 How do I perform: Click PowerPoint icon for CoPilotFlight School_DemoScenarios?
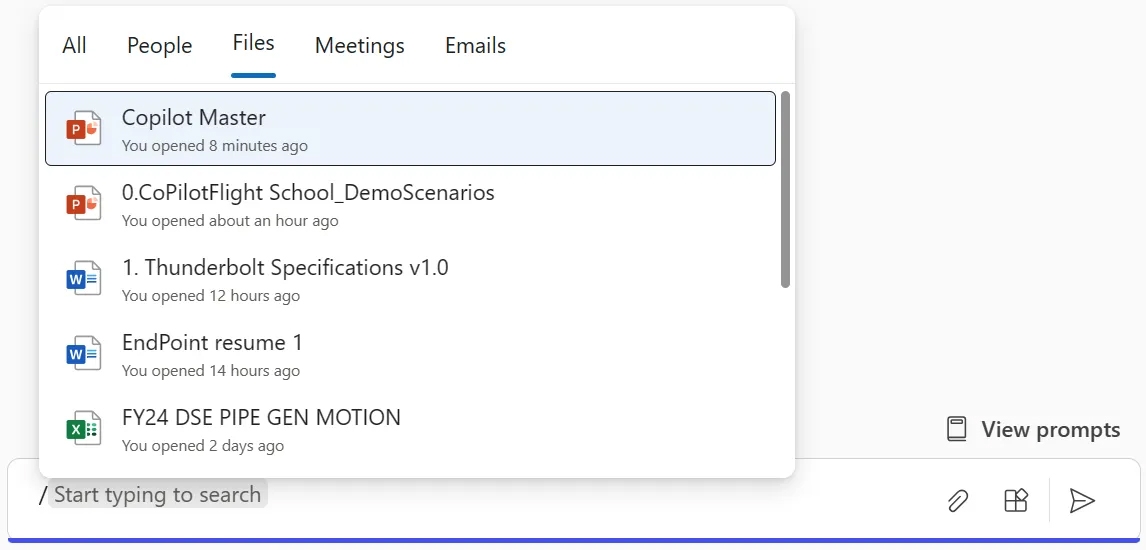coord(84,204)
